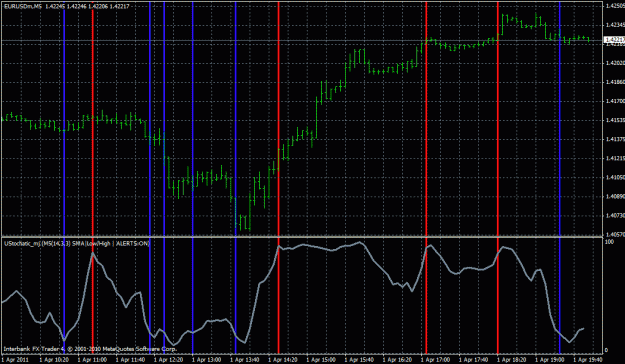
Task: Click the '1 Apr 18:20' time label
Action: 512,360
